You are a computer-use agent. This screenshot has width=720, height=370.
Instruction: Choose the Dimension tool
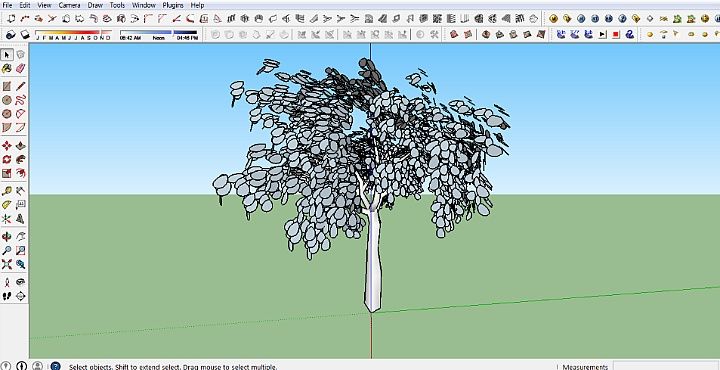[20, 191]
